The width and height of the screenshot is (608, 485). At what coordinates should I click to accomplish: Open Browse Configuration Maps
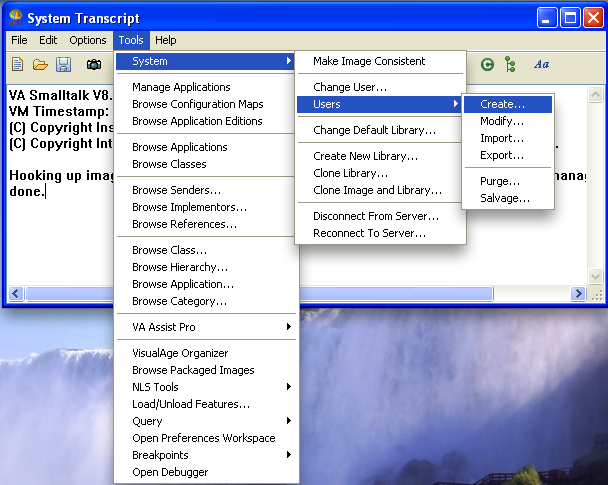(x=206, y=104)
